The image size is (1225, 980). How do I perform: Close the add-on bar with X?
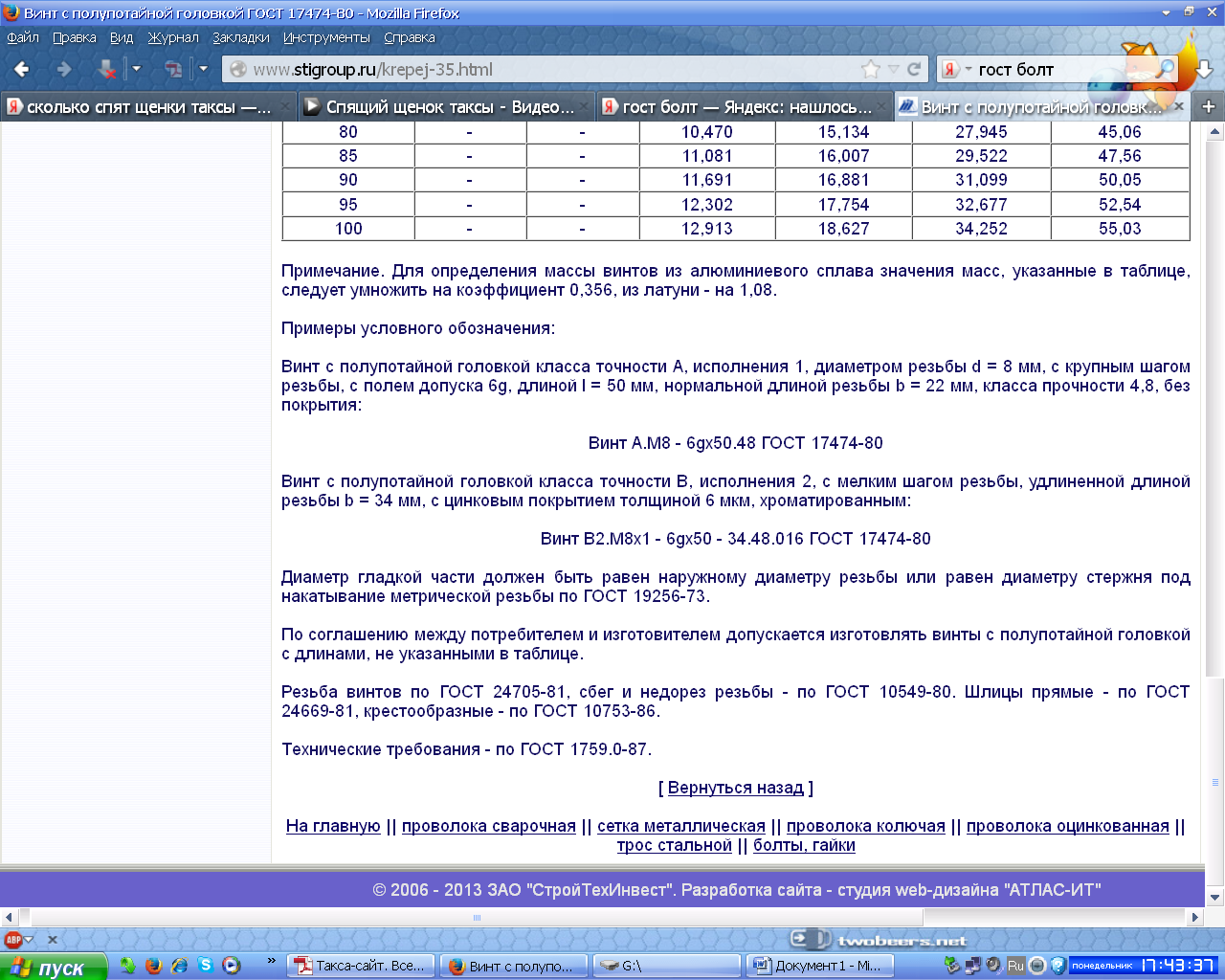point(53,940)
